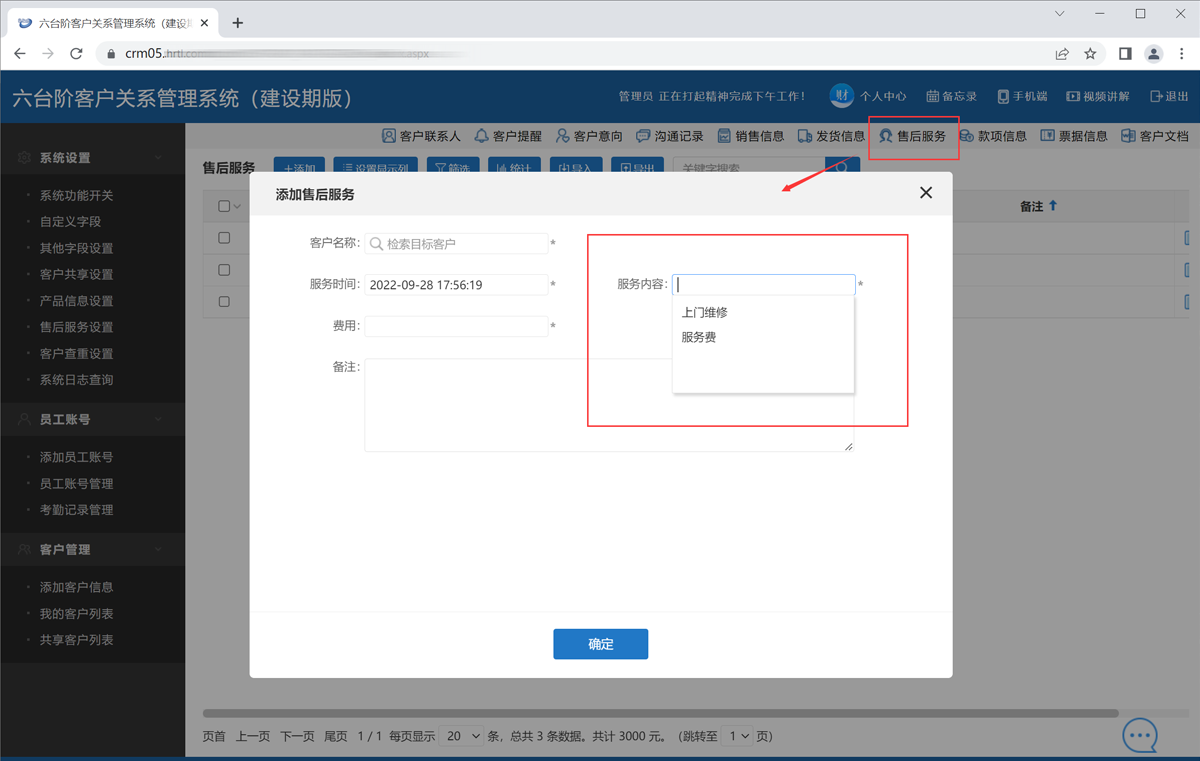Open the 手机端 mobile icon
Viewport: 1200px width, 761px height.
click(1003, 96)
